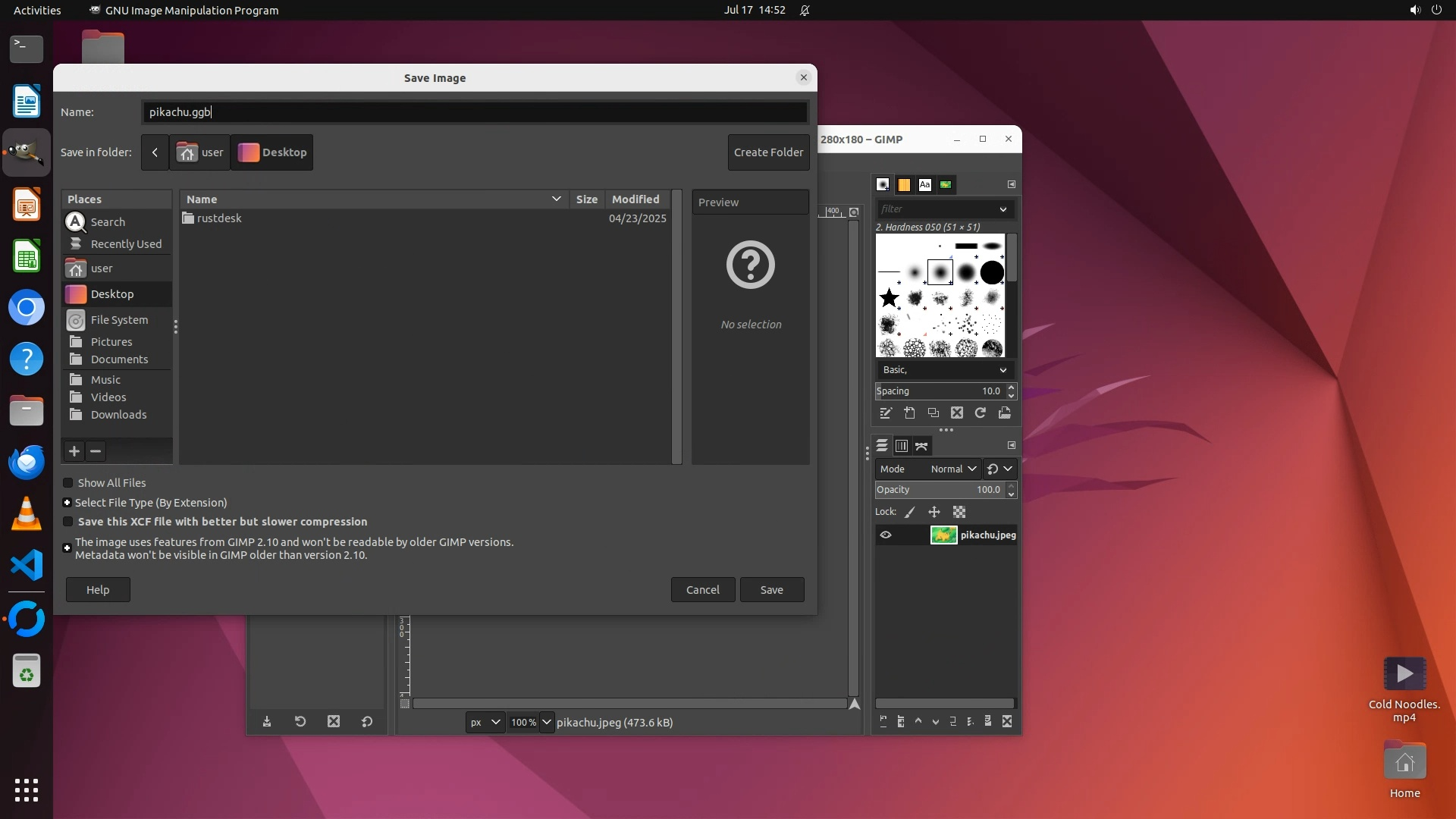Click the edit brush icon

pyautogui.click(x=885, y=413)
